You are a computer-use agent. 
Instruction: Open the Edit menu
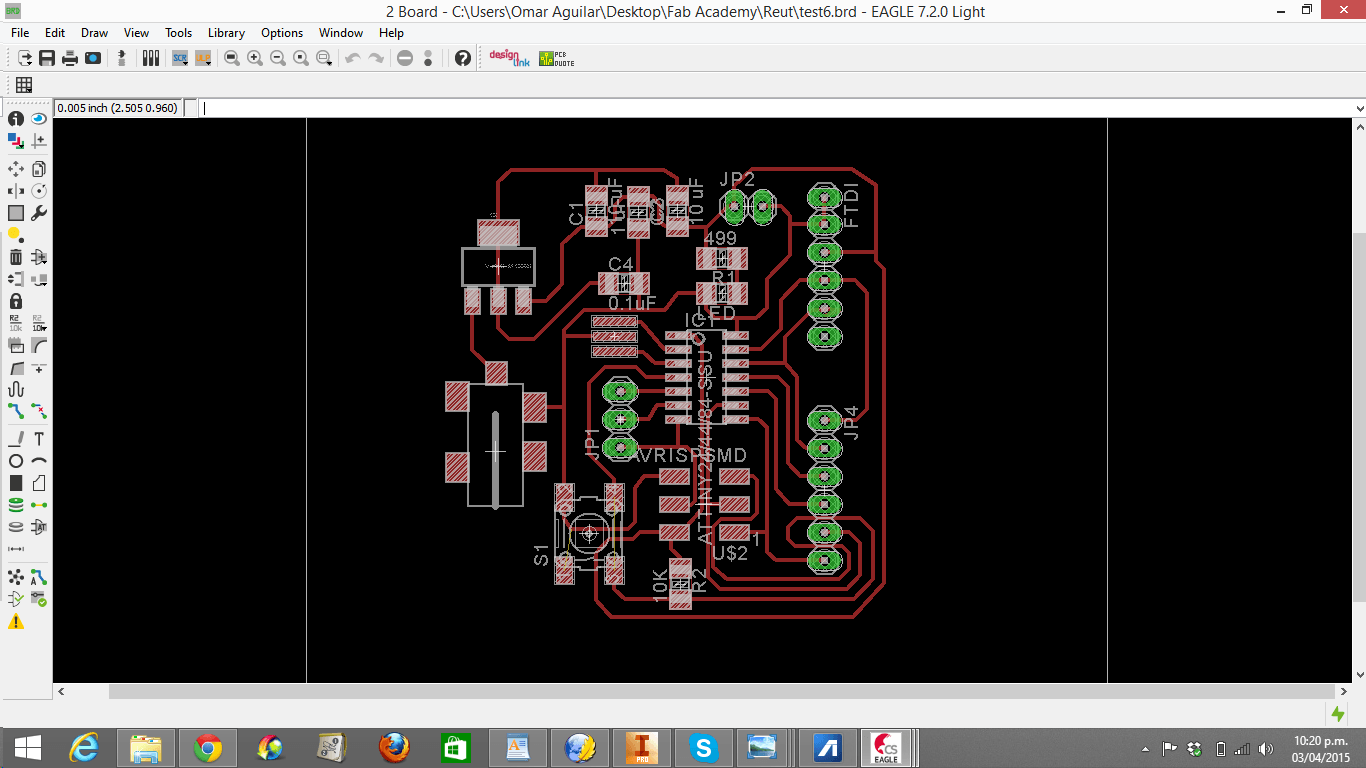pyautogui.click(x=55, y=33)
